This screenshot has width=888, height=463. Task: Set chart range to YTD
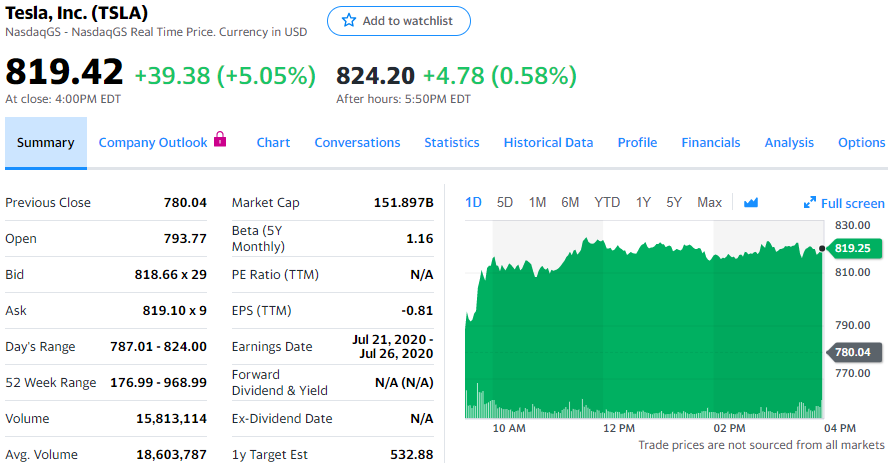pyautogui.click(x=607, y=202)
